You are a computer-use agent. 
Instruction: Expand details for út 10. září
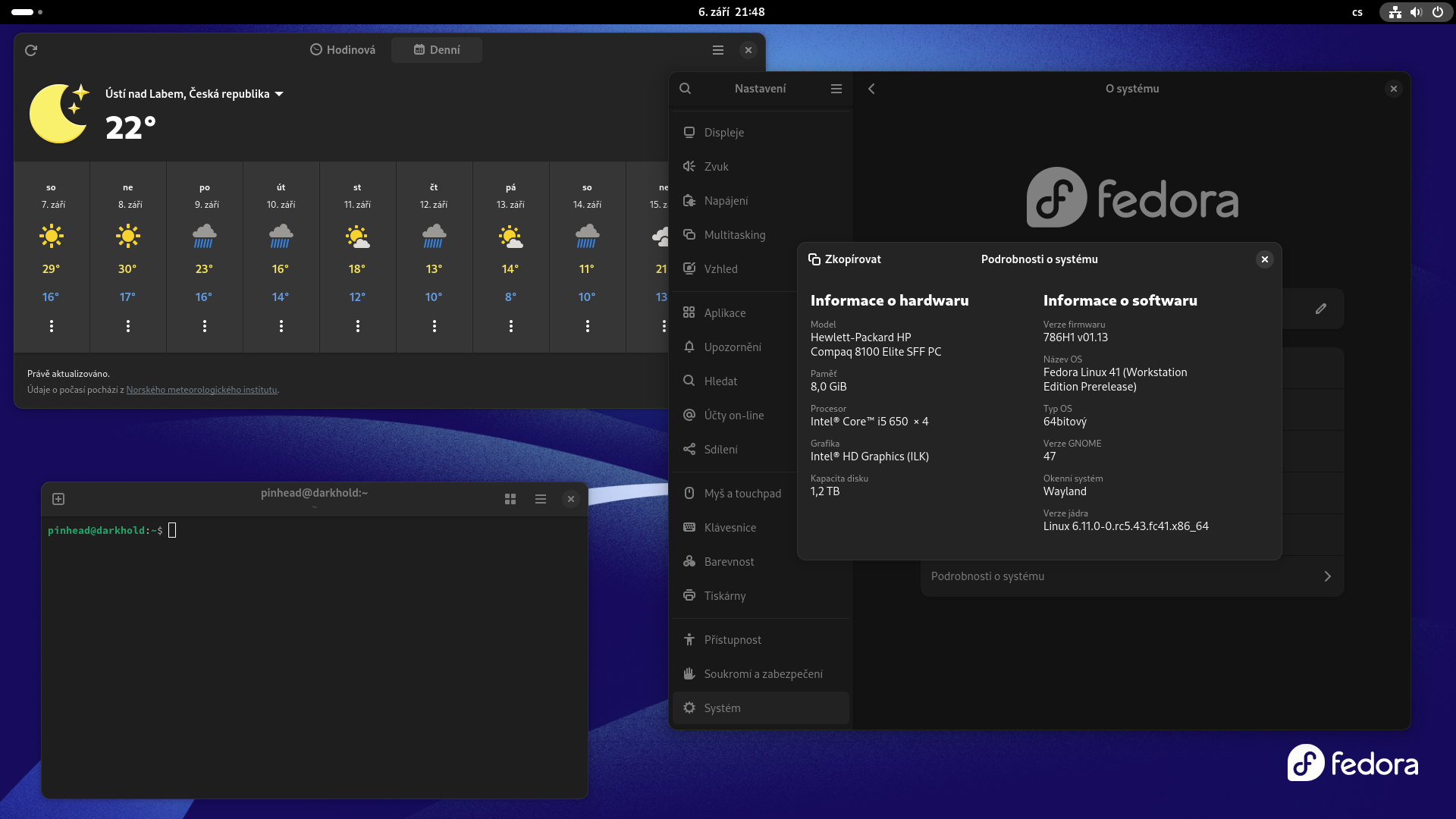point(281,326)
